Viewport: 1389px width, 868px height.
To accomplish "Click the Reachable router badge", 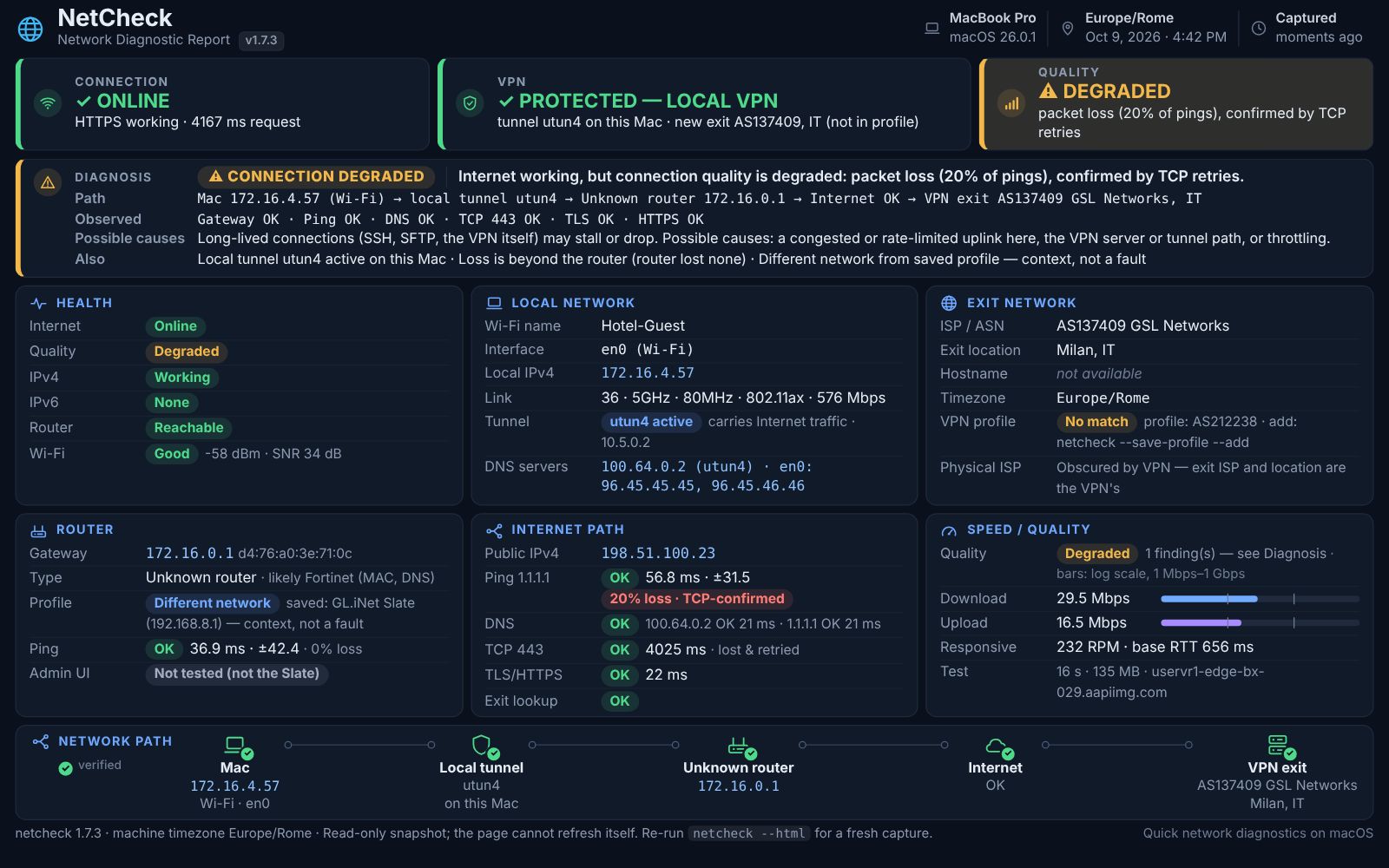I will pyautogui.click(x=188, y=428).
